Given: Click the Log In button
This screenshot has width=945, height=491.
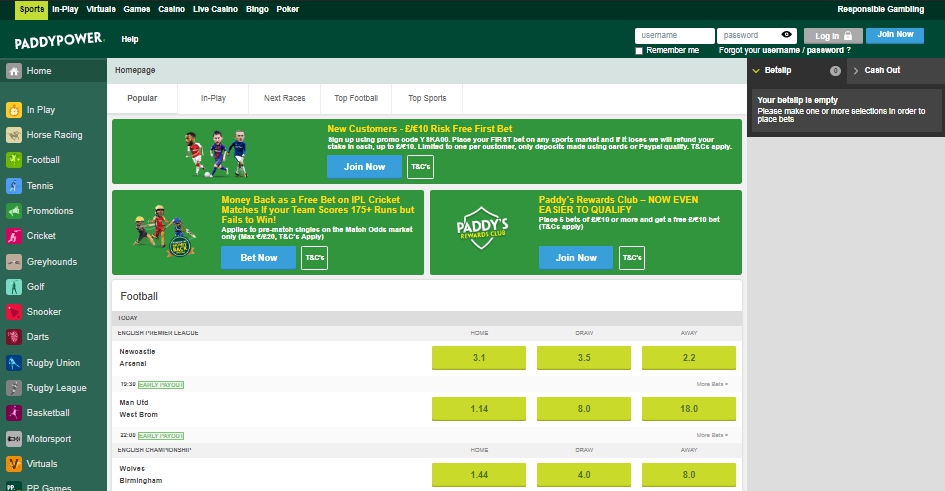Looking at the screenshot, I should click(833, 36).
